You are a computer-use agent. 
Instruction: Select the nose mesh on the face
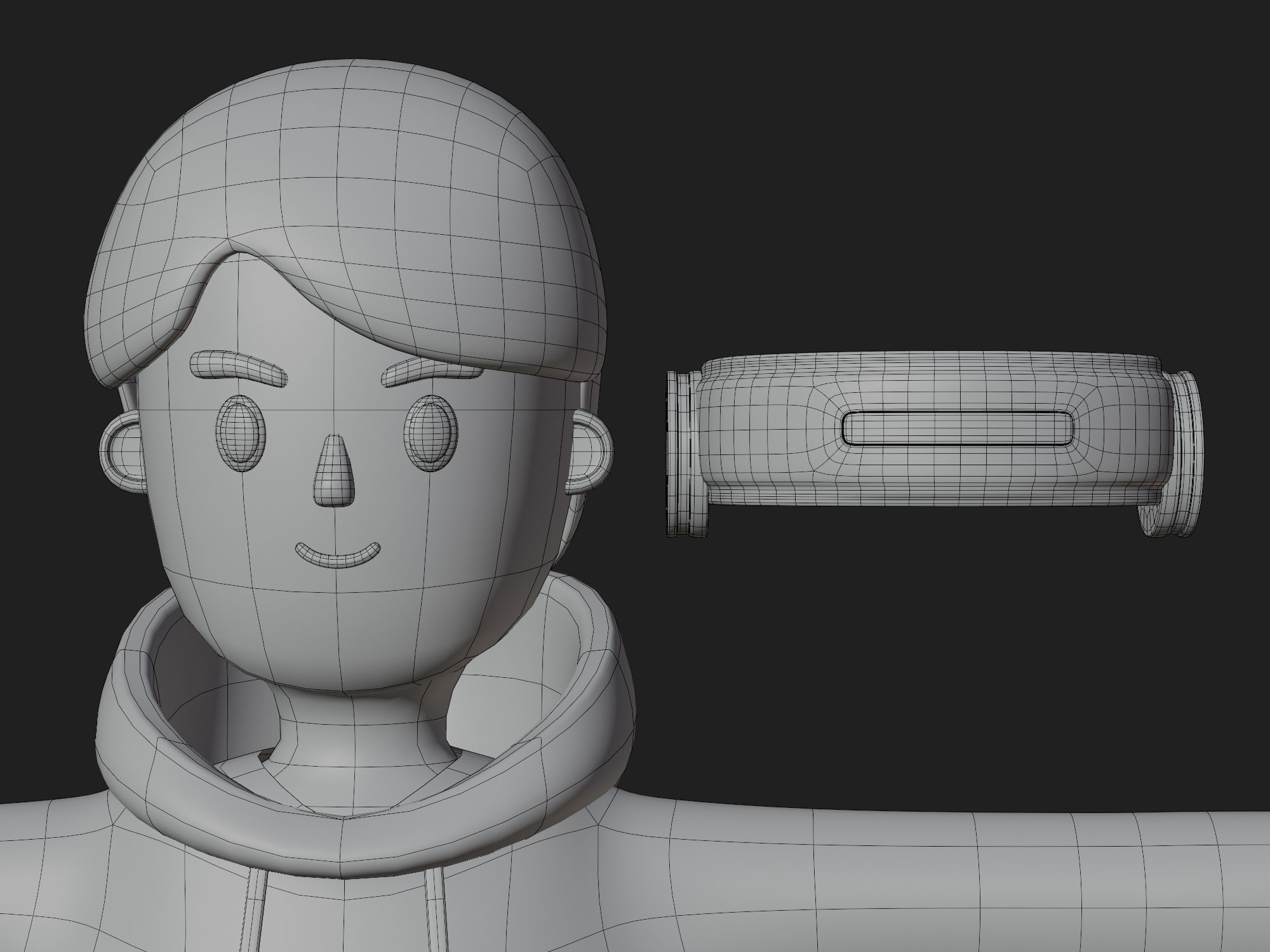[335, 472]
